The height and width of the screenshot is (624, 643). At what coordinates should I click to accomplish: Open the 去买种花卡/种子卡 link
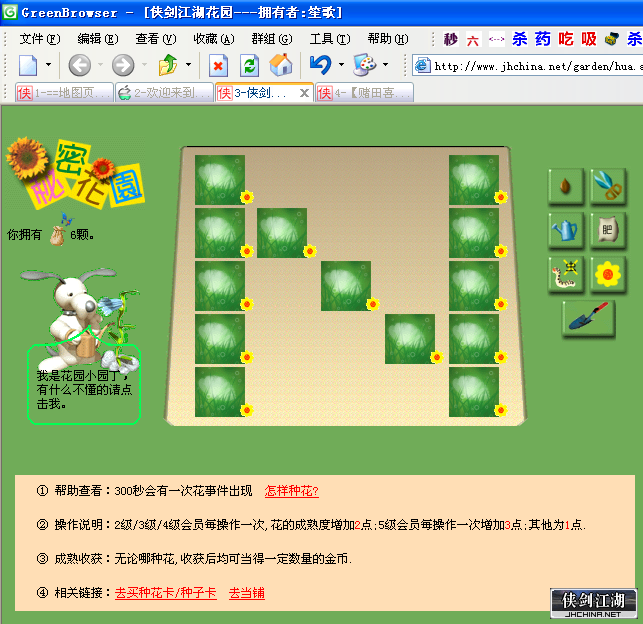tap(166, 593)
